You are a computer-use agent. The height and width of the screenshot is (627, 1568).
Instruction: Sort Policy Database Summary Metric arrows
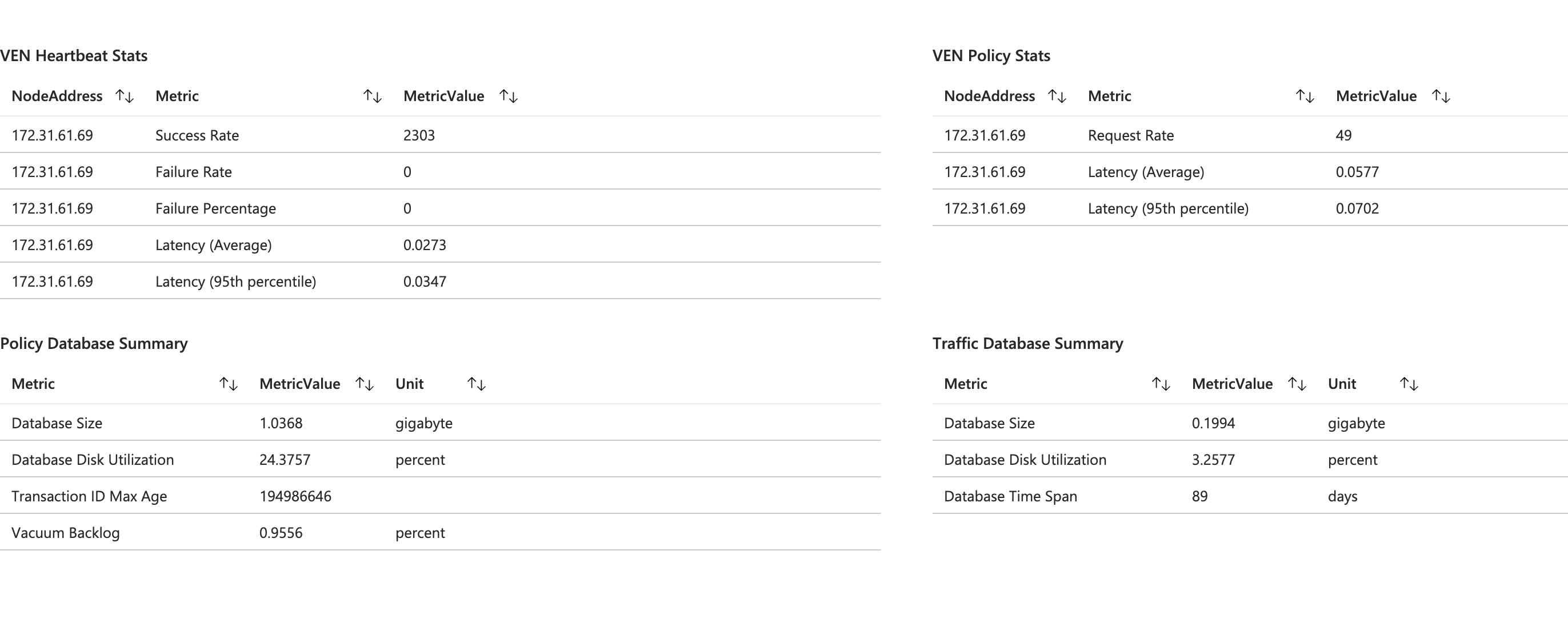pyautogui.click(x=229, y=384)
